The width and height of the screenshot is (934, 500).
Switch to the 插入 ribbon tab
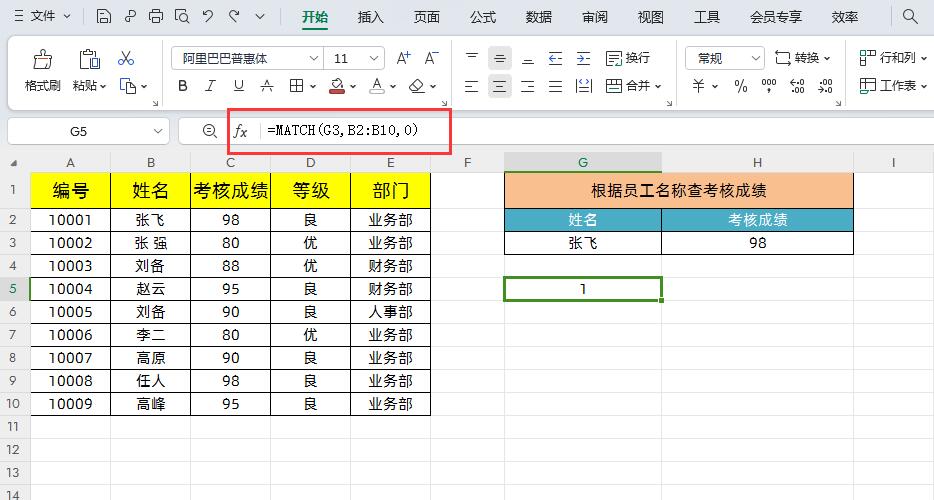(371, 17)
